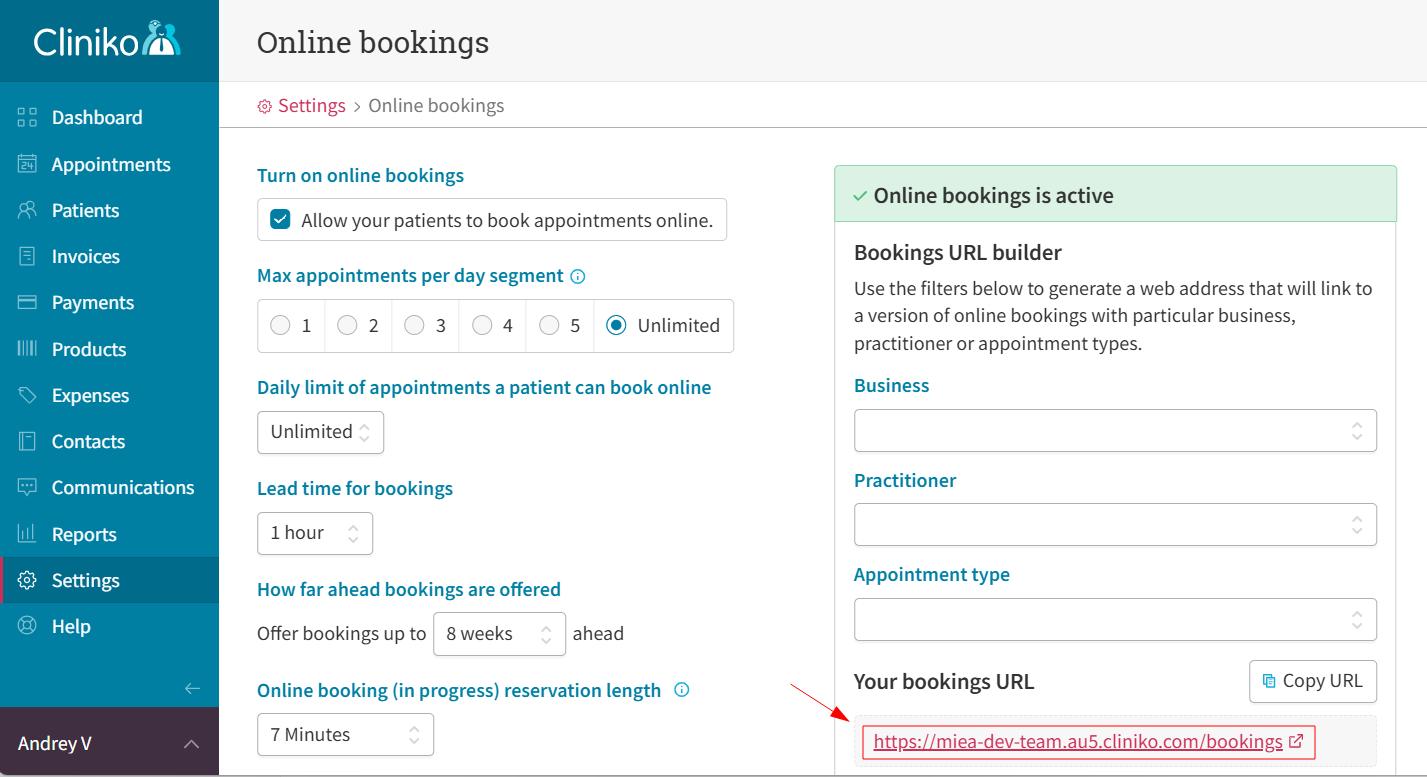The width and height of the screenshot is (1427, 777).
Task: Uncheck allow patients to book appointments online
Action: [x=280, y=219]
